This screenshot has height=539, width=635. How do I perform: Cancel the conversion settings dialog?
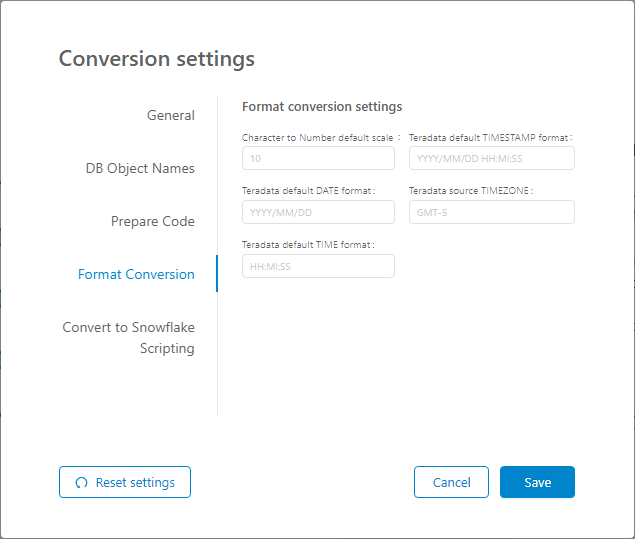point(451,482)
